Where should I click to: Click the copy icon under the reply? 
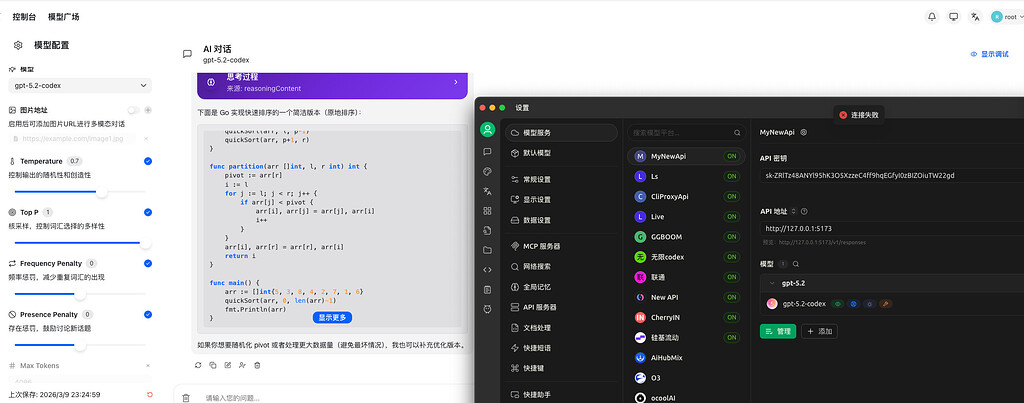(213, 365)
